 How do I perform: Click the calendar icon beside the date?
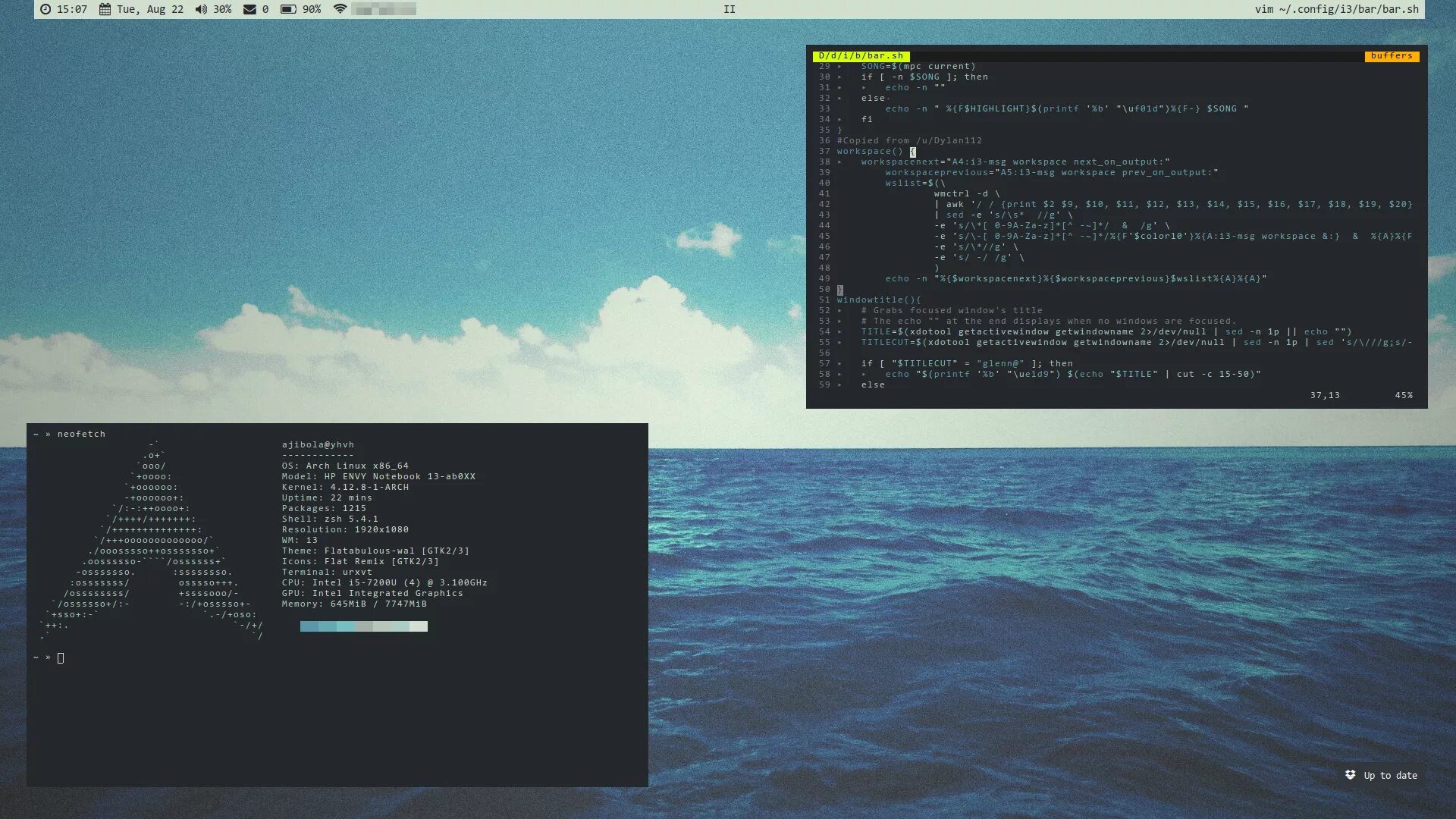click(105, 9)
